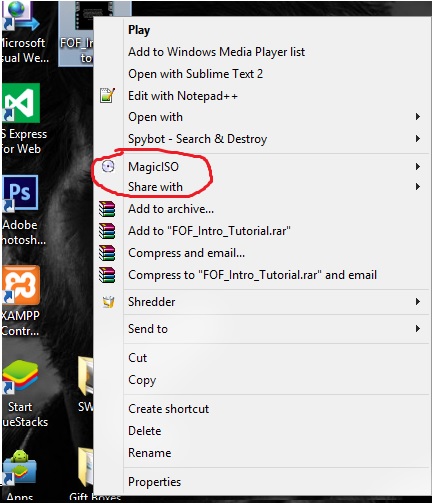Choose Create shortcut

point(169,409)
